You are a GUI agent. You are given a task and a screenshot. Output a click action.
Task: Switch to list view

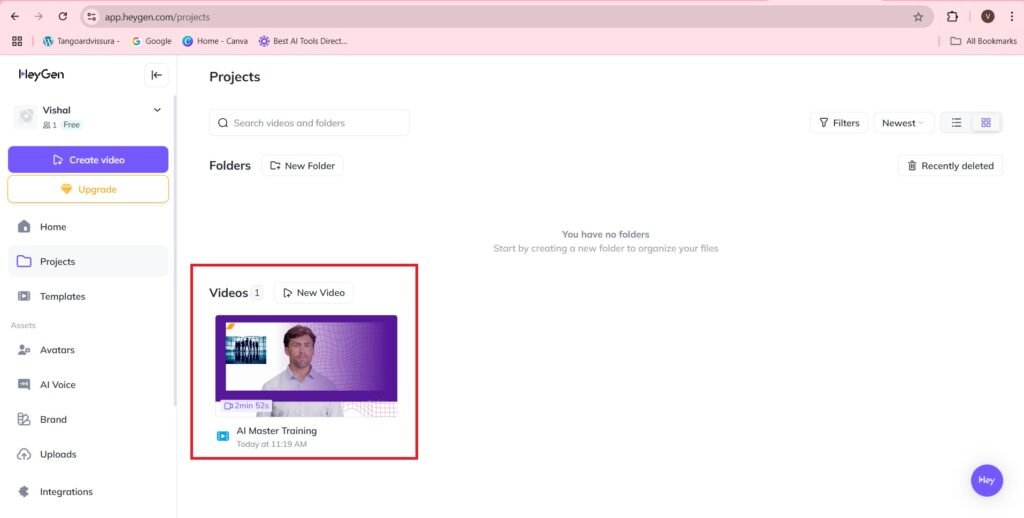pos(956,123)
